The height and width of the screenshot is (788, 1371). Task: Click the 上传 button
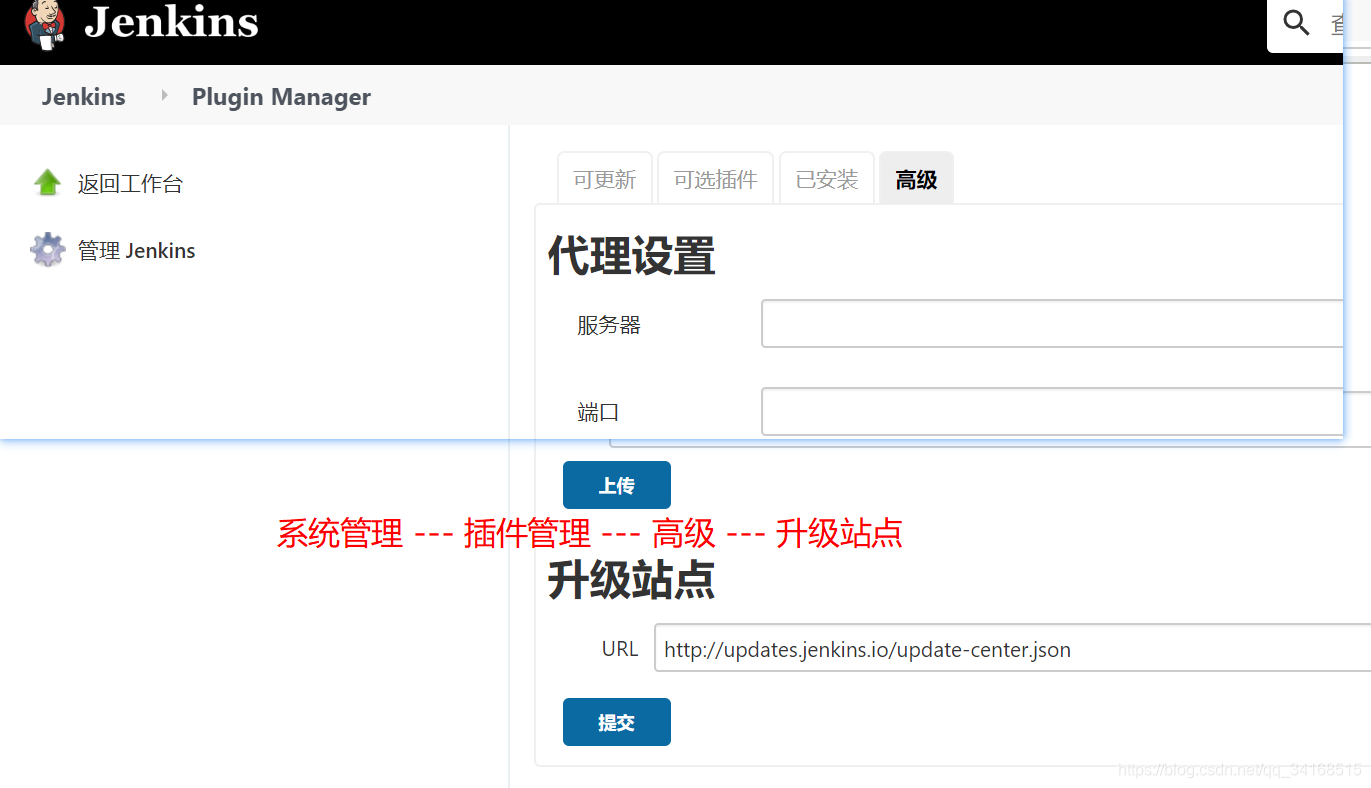click(617, 485)
